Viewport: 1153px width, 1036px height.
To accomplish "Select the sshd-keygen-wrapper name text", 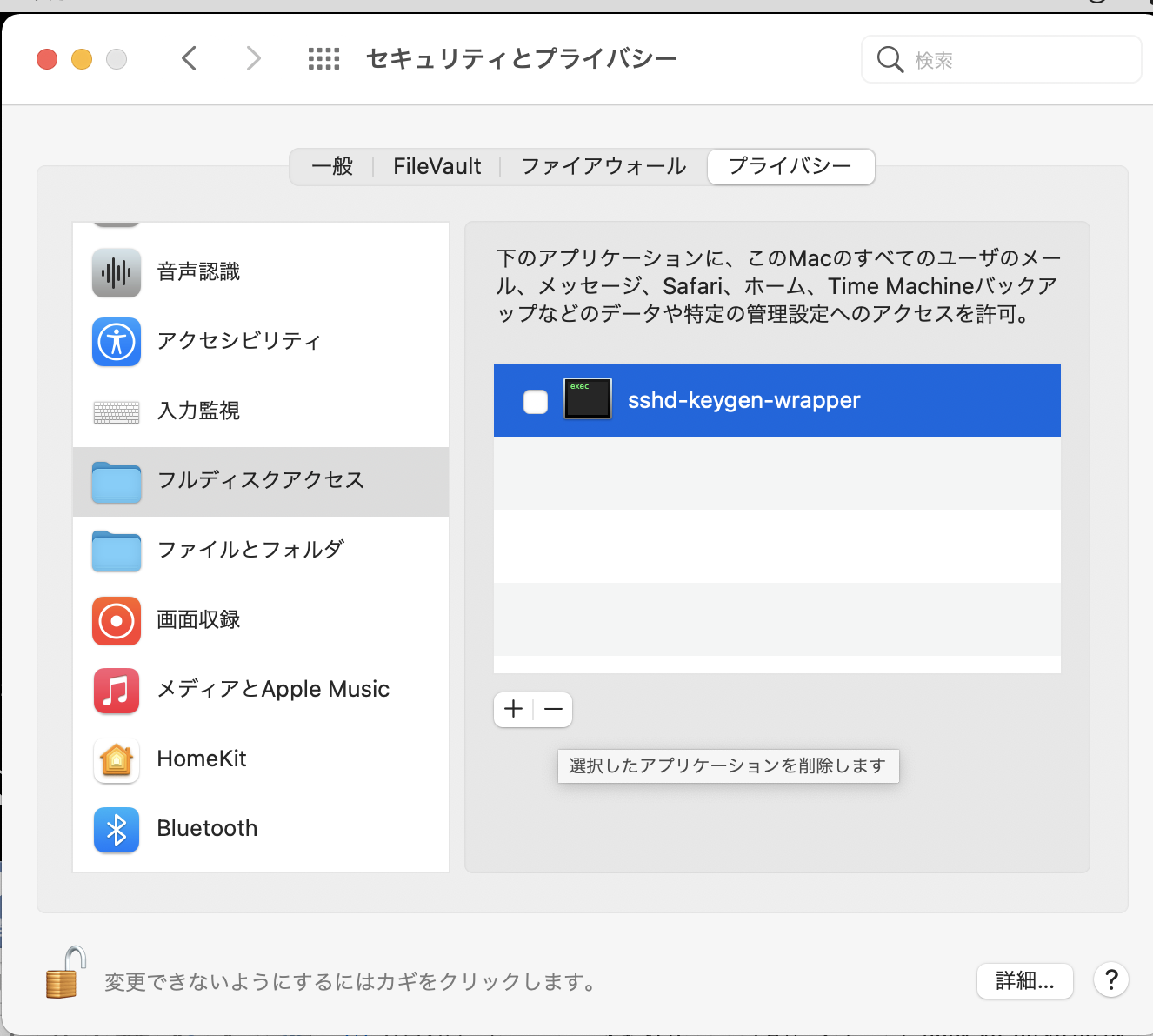I will pos(744,400).
